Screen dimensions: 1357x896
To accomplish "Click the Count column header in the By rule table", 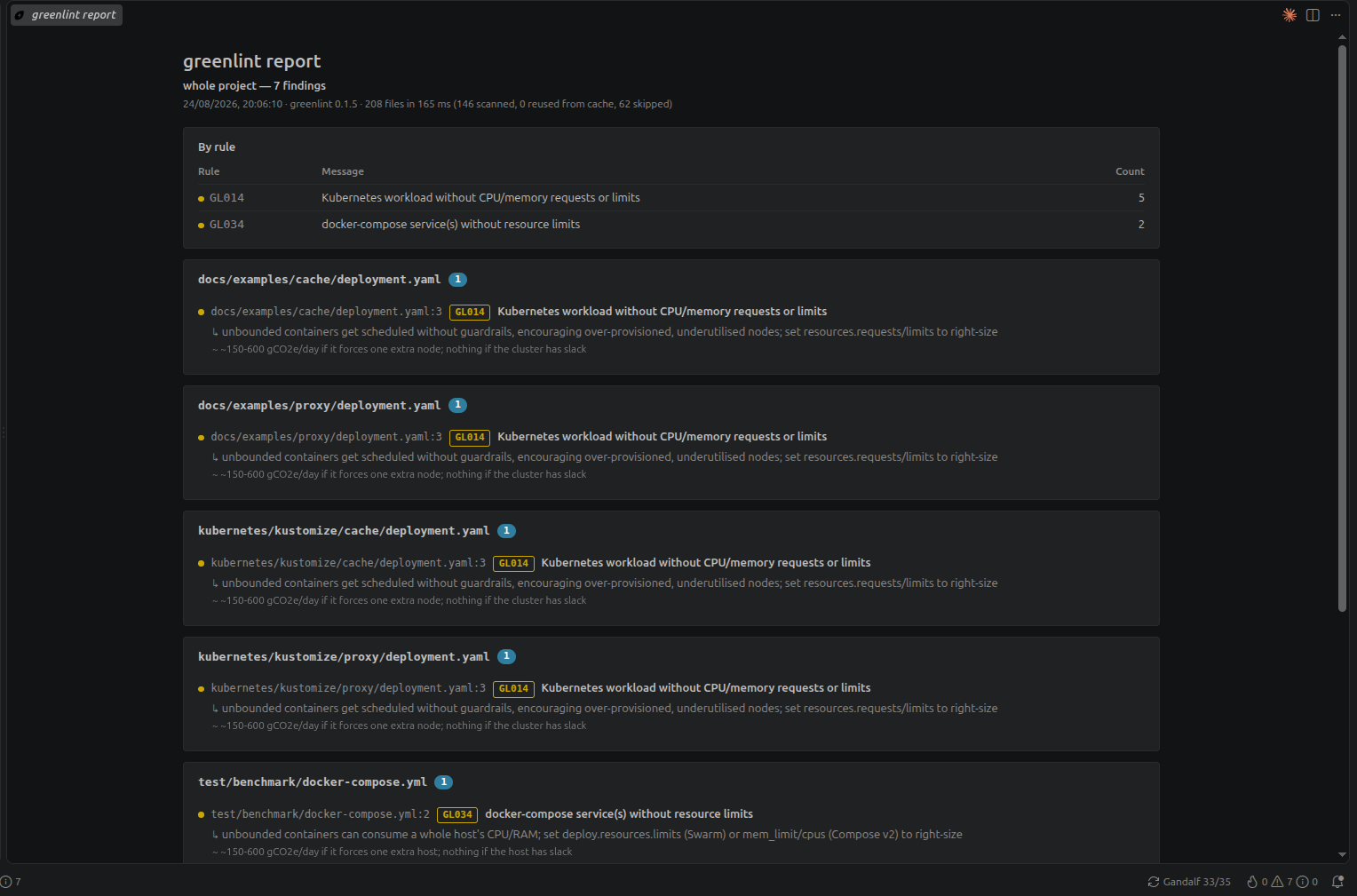I will (1130, 171).
